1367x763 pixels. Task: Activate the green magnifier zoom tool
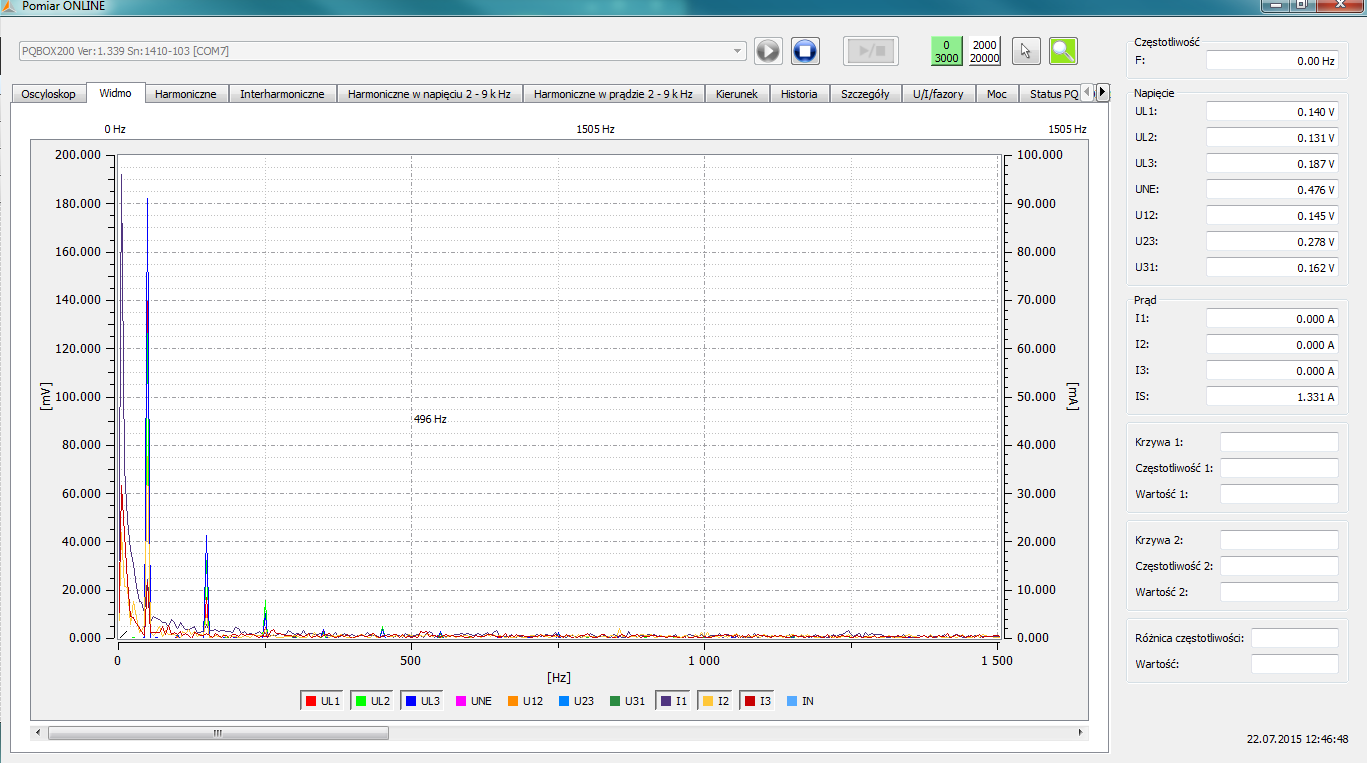[1064, 51]
